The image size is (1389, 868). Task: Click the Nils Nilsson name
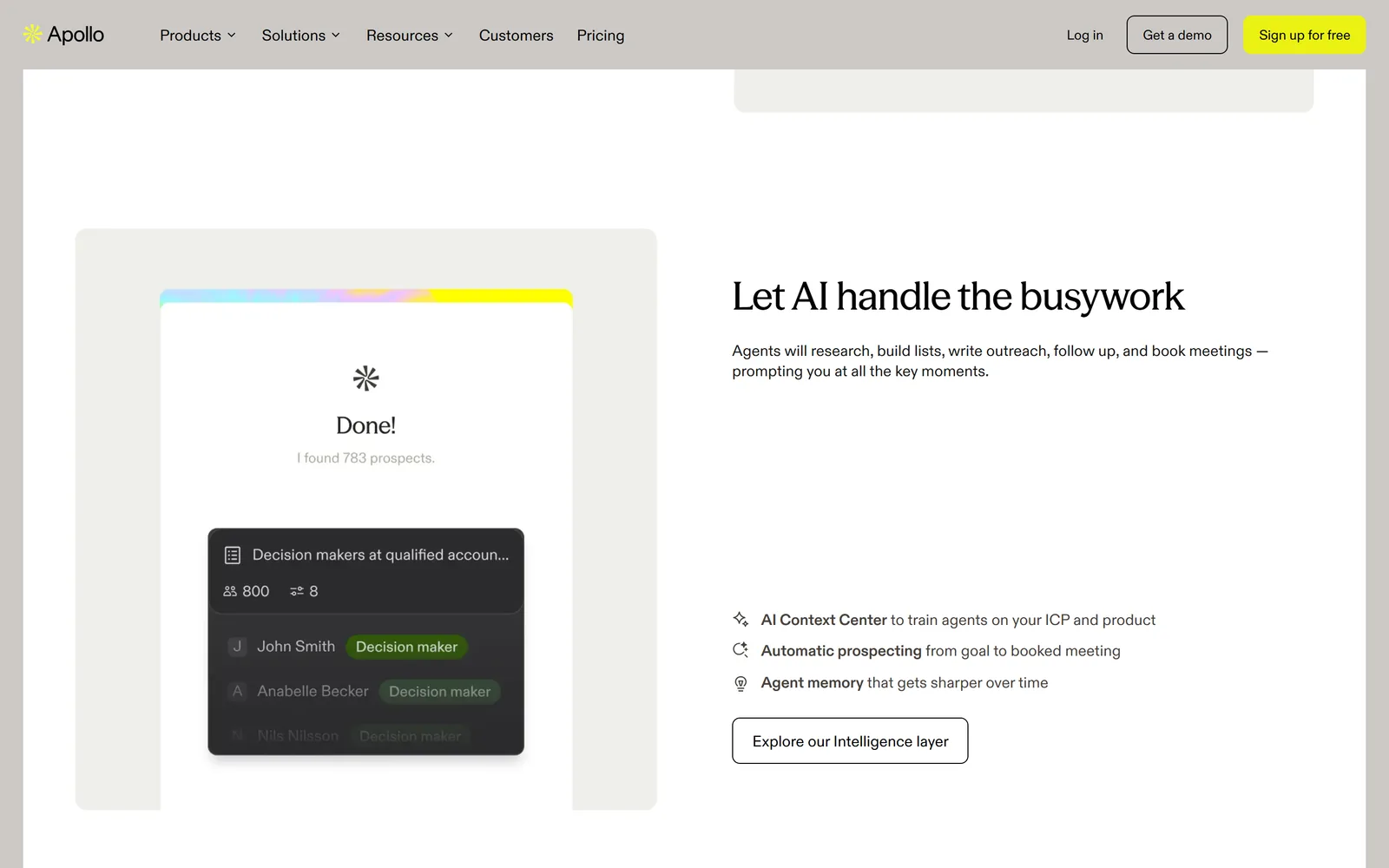coord(298,735)
